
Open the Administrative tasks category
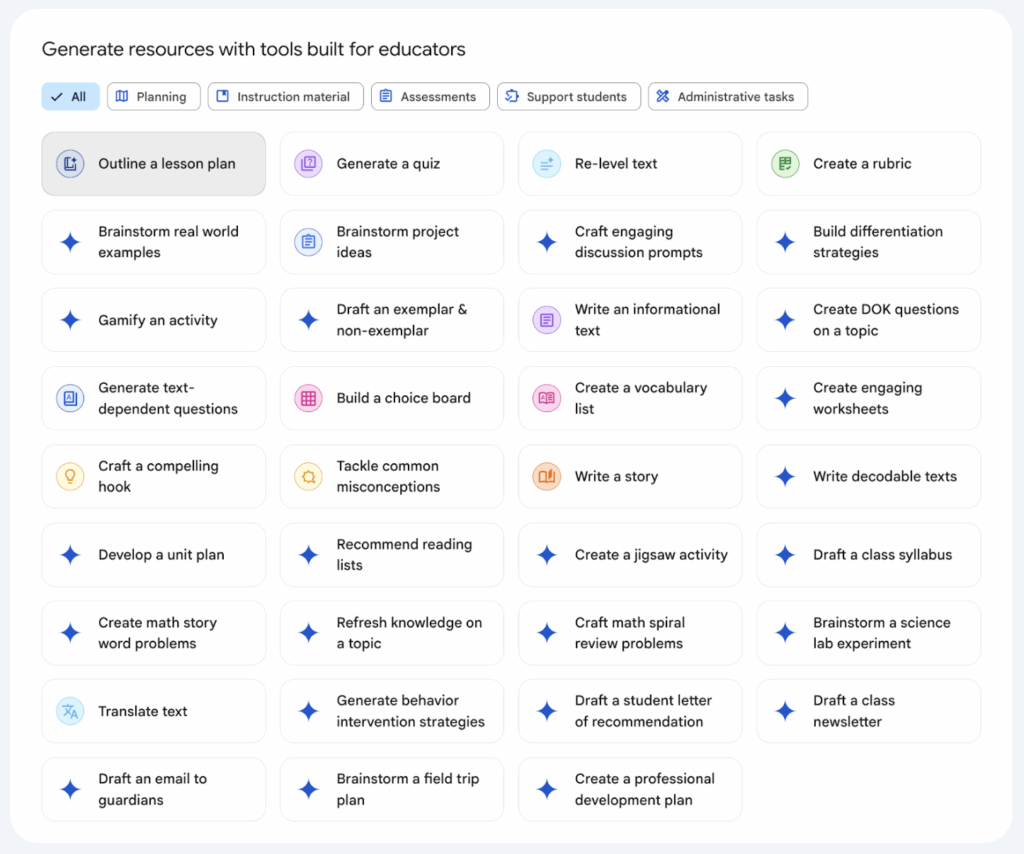click(x=727, y=97)
